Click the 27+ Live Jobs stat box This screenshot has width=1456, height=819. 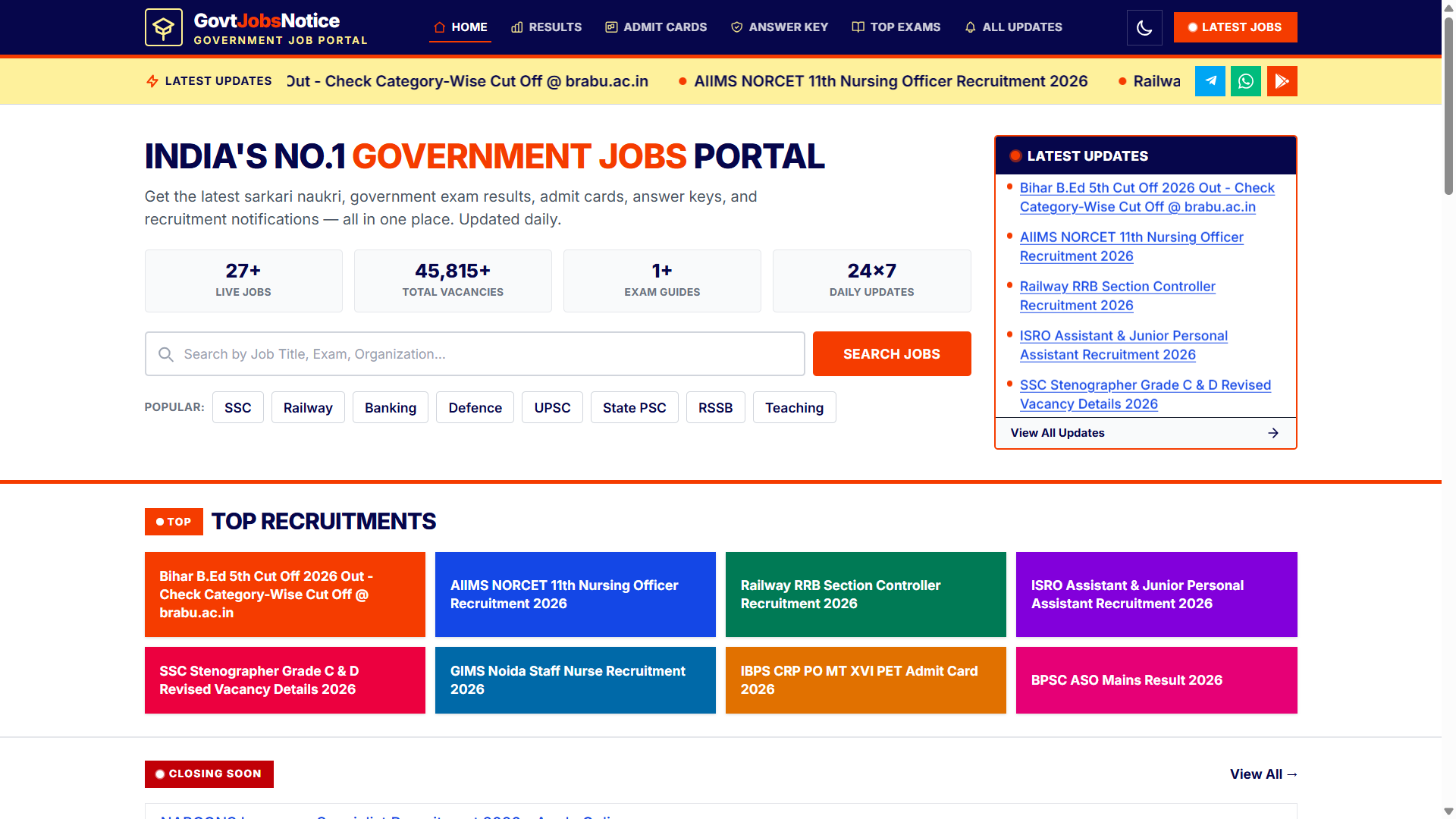243,281
